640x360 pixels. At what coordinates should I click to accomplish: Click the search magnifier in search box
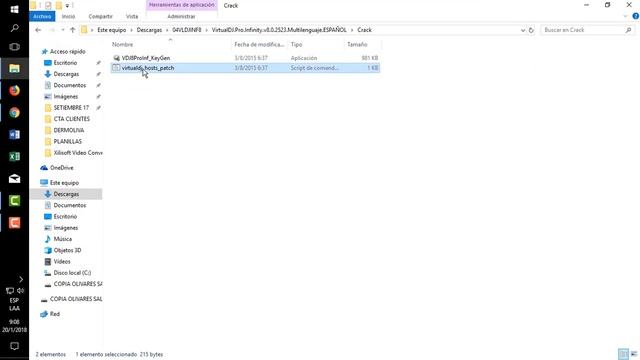tap(628, 30)
